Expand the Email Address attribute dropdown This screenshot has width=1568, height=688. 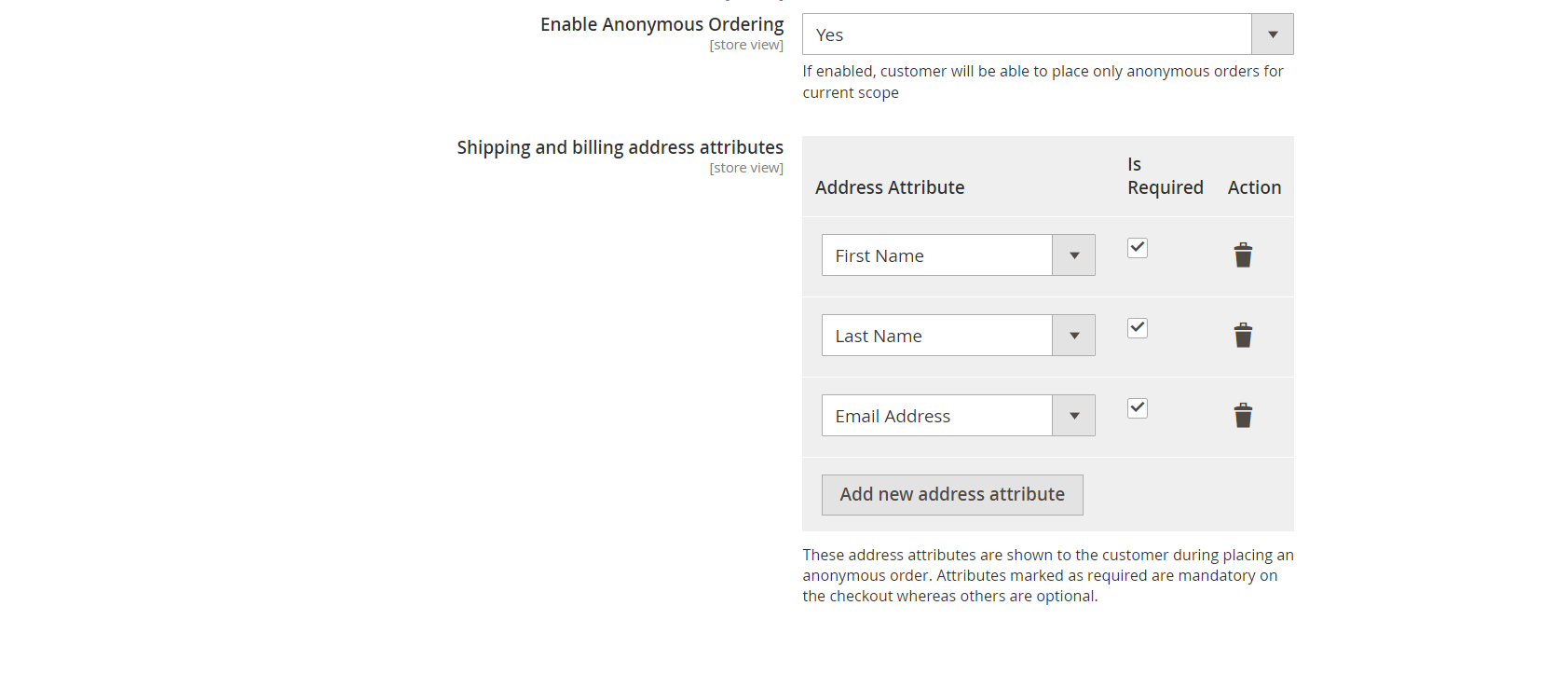point(958,416)
